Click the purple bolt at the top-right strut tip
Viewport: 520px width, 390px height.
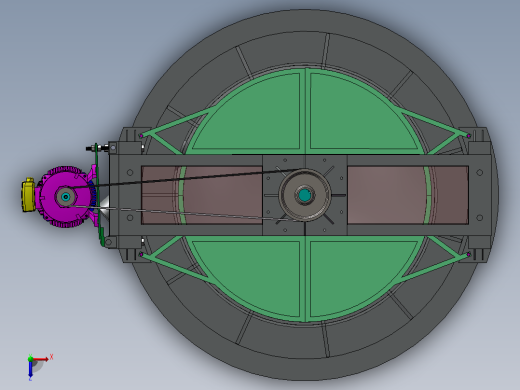pyautogui.click(x=469, y=136)
